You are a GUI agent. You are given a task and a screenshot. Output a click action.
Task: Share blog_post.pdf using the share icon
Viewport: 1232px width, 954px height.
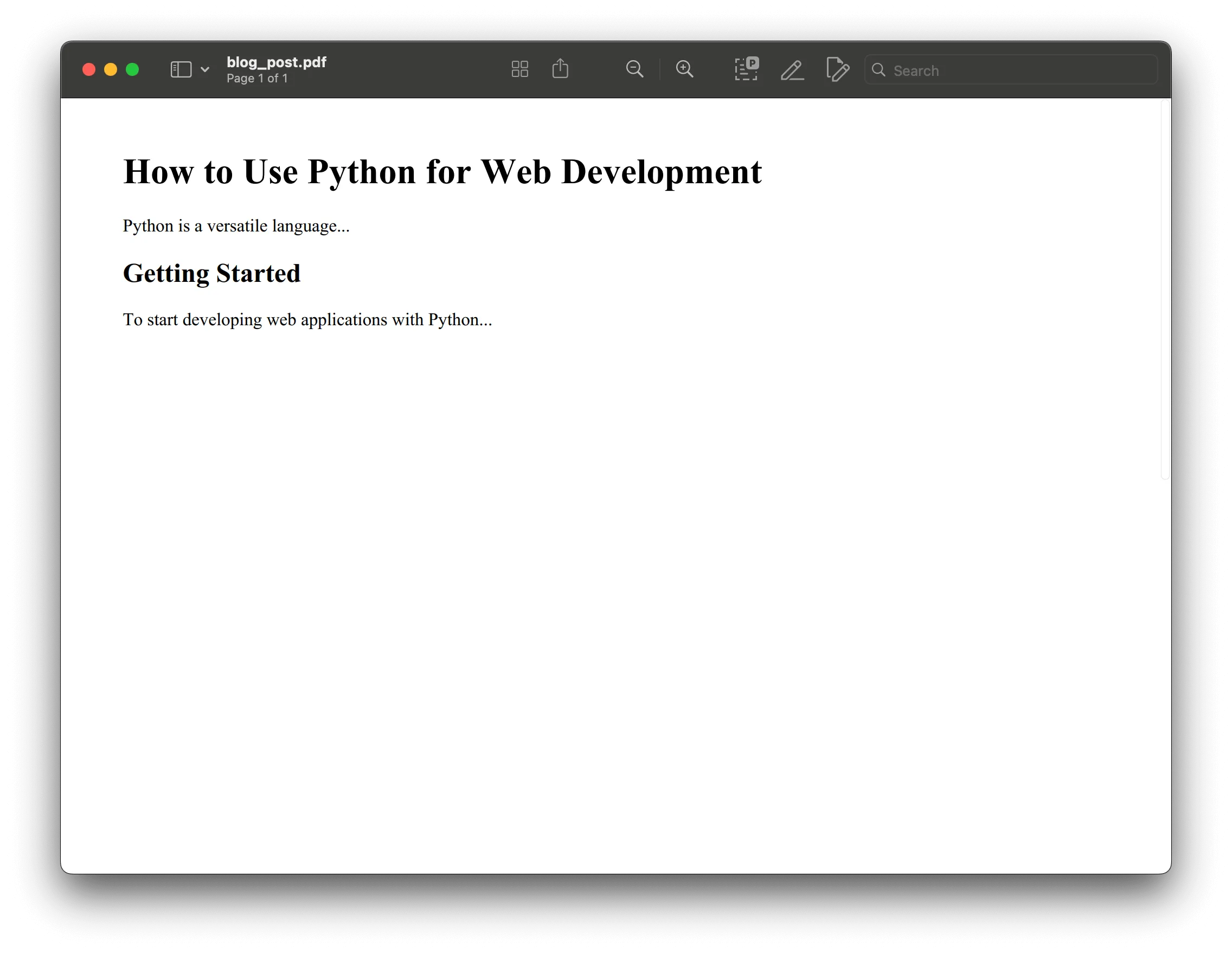tap(560, 69)
